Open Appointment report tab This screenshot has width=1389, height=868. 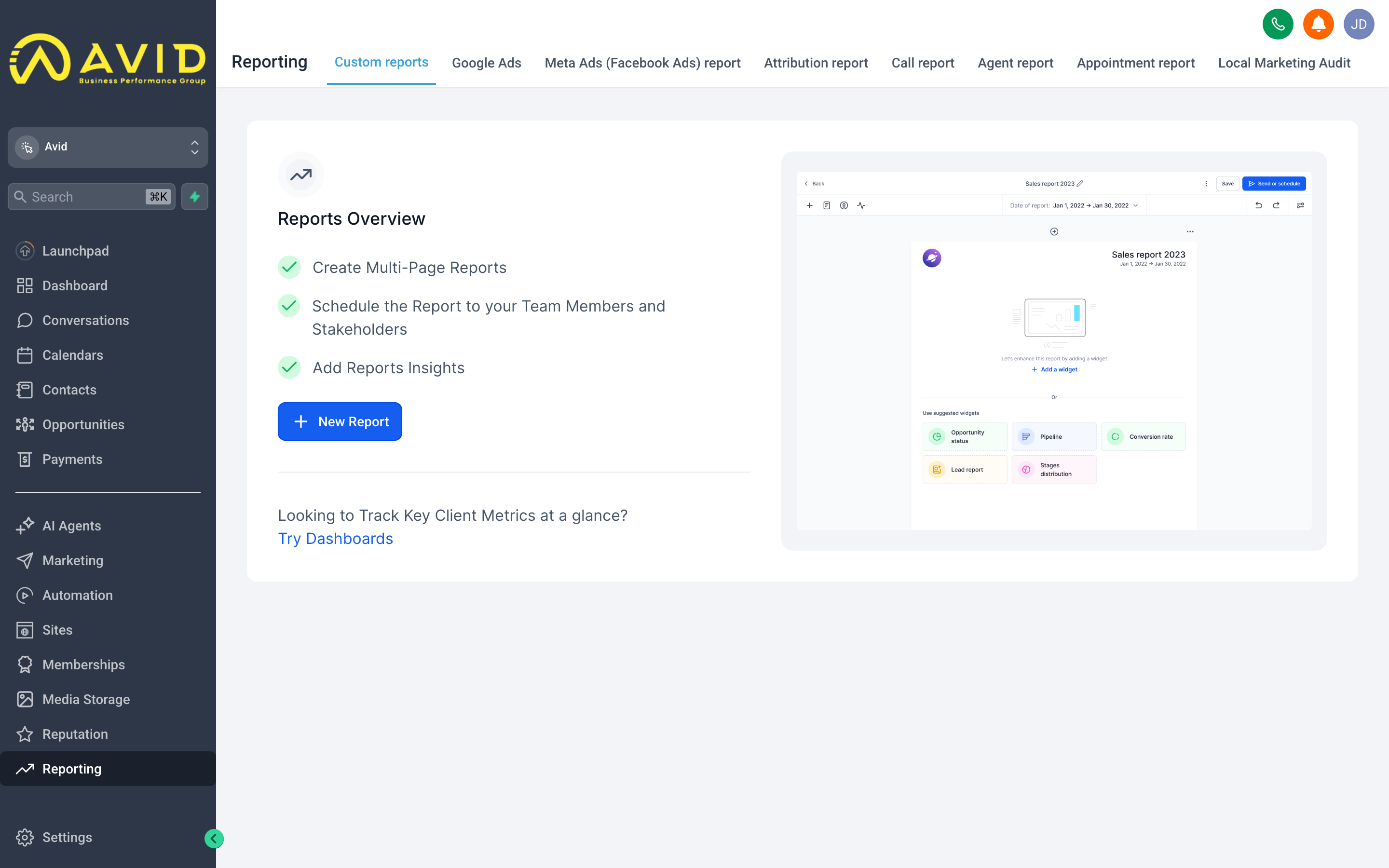(1135, 63)
